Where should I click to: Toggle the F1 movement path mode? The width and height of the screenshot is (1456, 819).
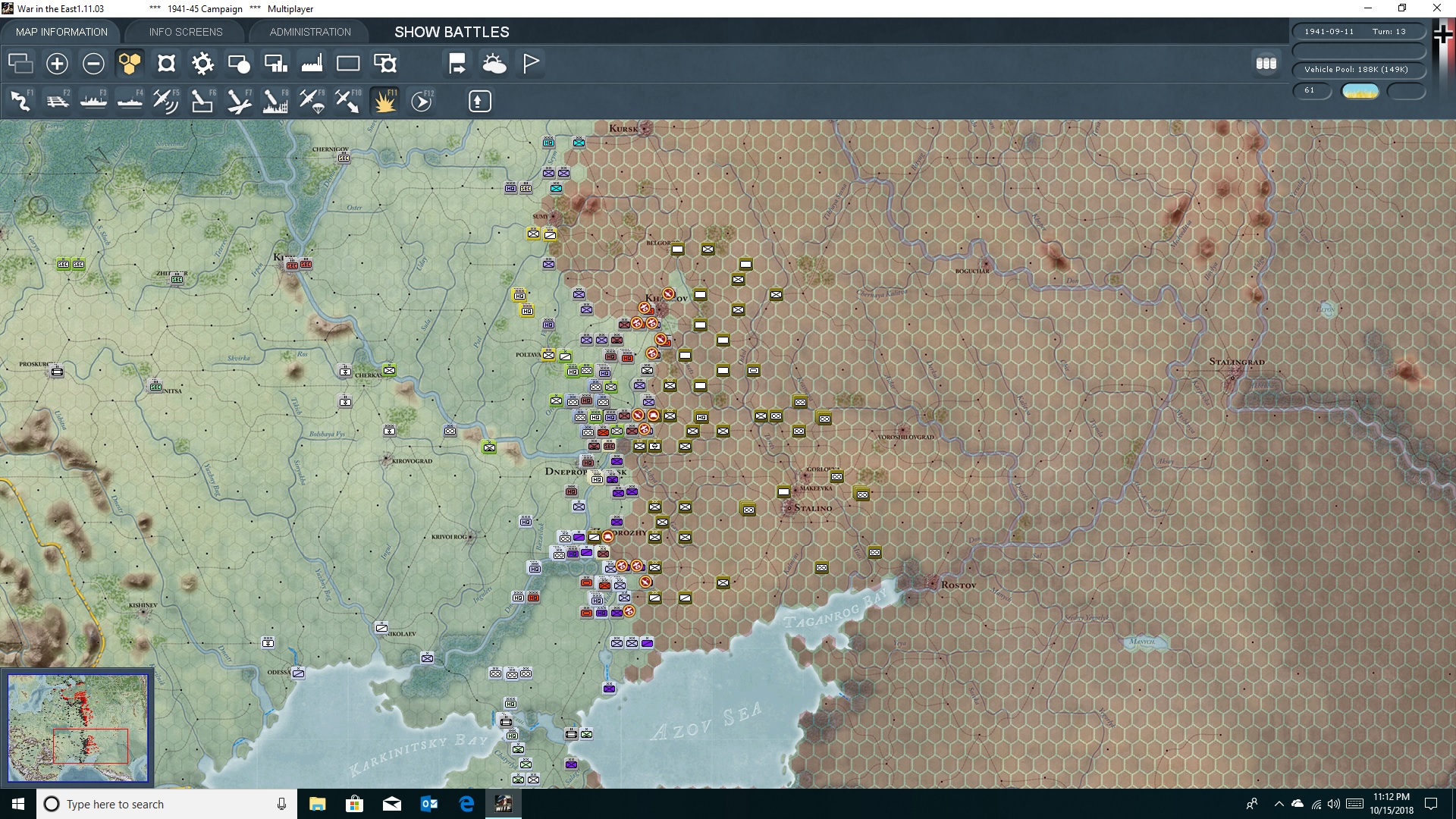point(20,101)
